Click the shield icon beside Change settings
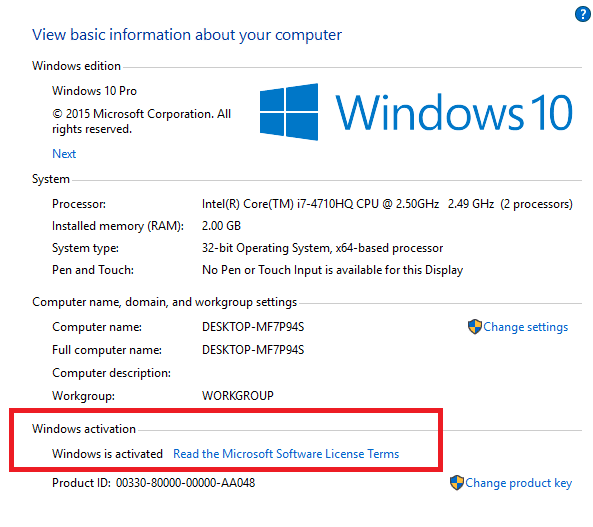The image size is (593, 527). [475, 326]
